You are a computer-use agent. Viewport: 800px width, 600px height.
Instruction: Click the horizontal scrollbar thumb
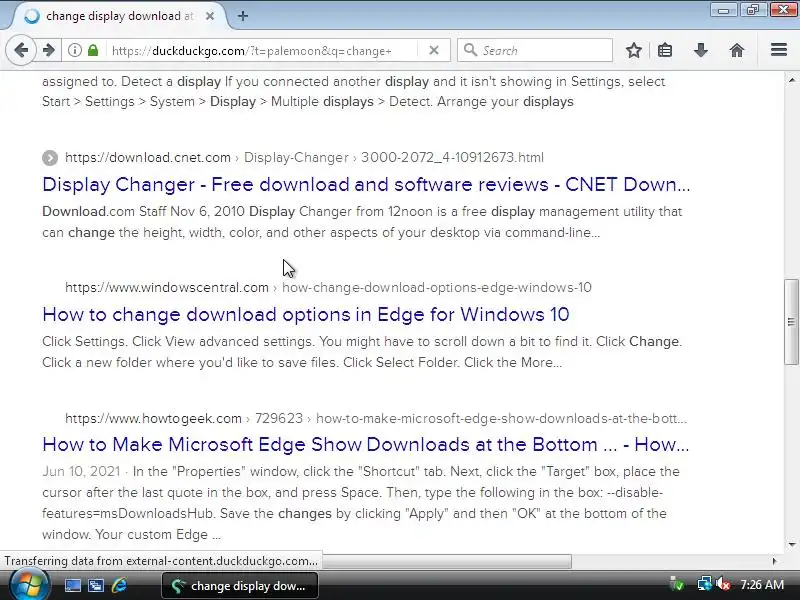446,561
